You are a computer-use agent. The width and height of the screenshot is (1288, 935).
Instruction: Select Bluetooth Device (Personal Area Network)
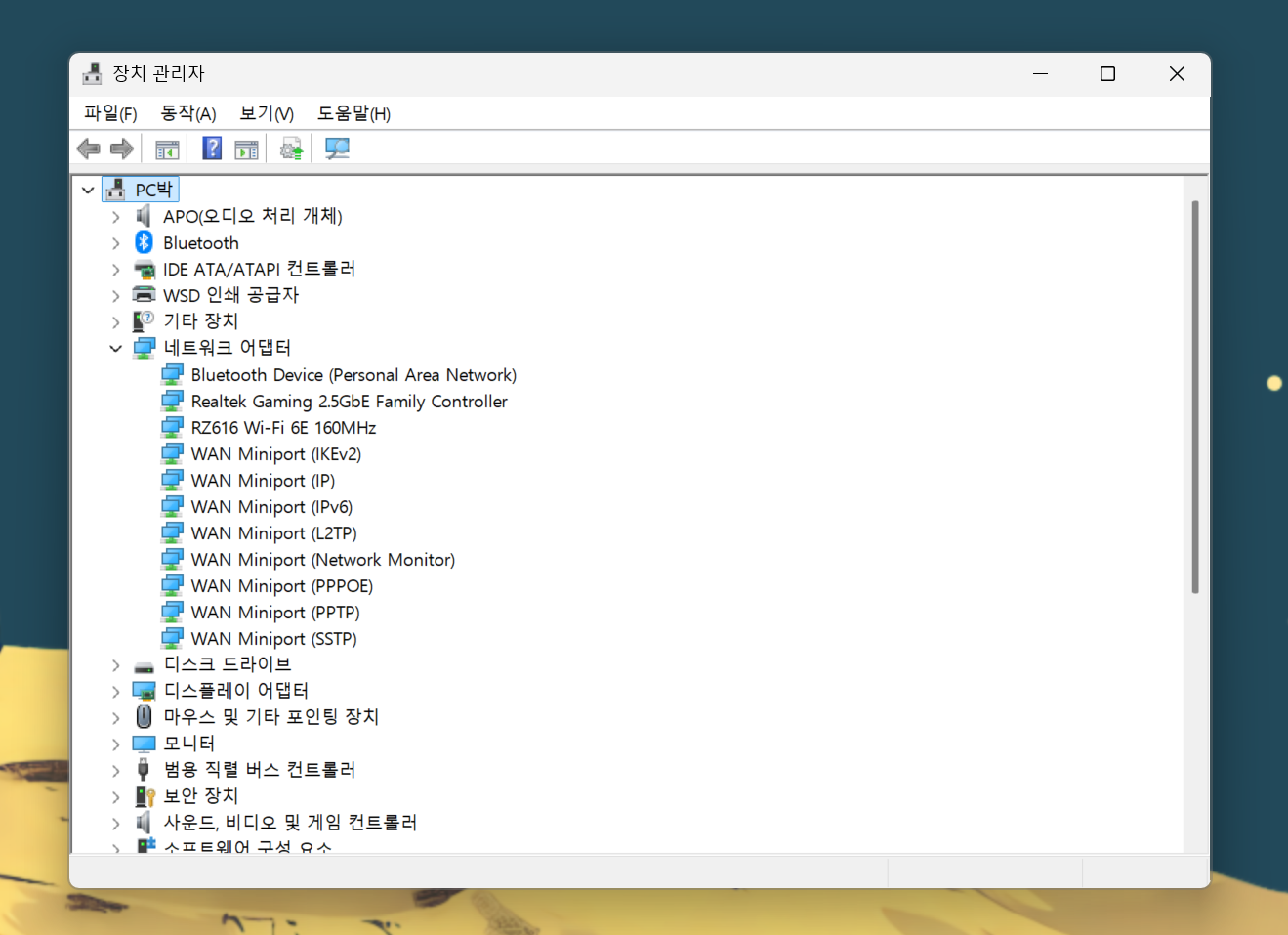pos(353,375)
